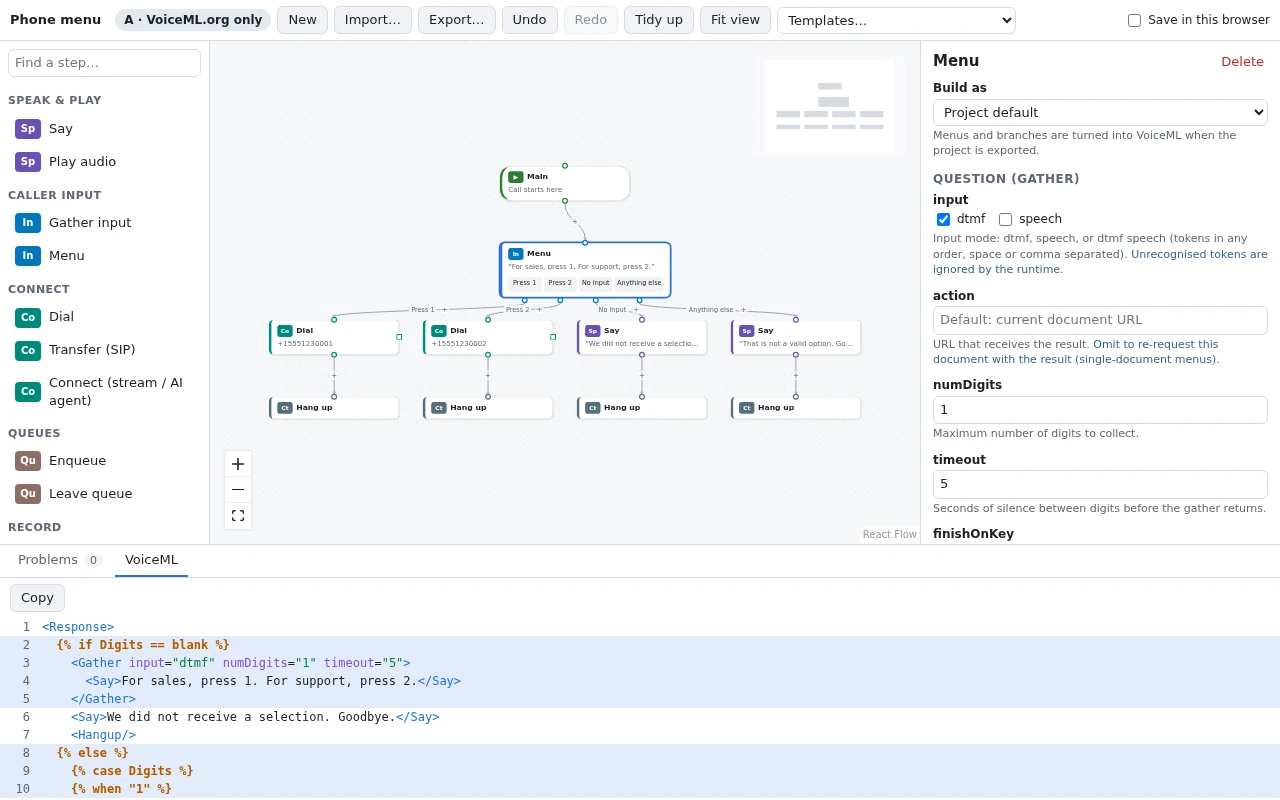Viewport: 1280px width, 800px height.
Task: Zoom out on the flow canvas
Action: (238, 490)
